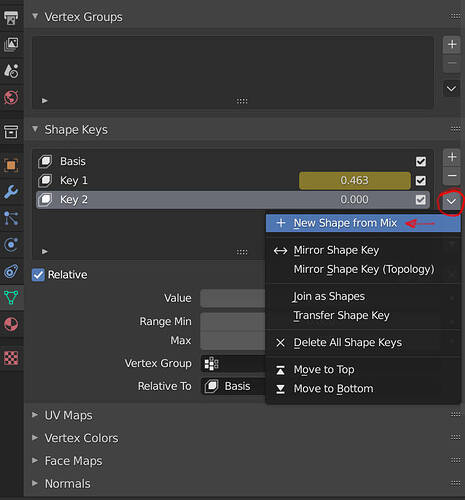Remove the vertex group with minus button

452,63
